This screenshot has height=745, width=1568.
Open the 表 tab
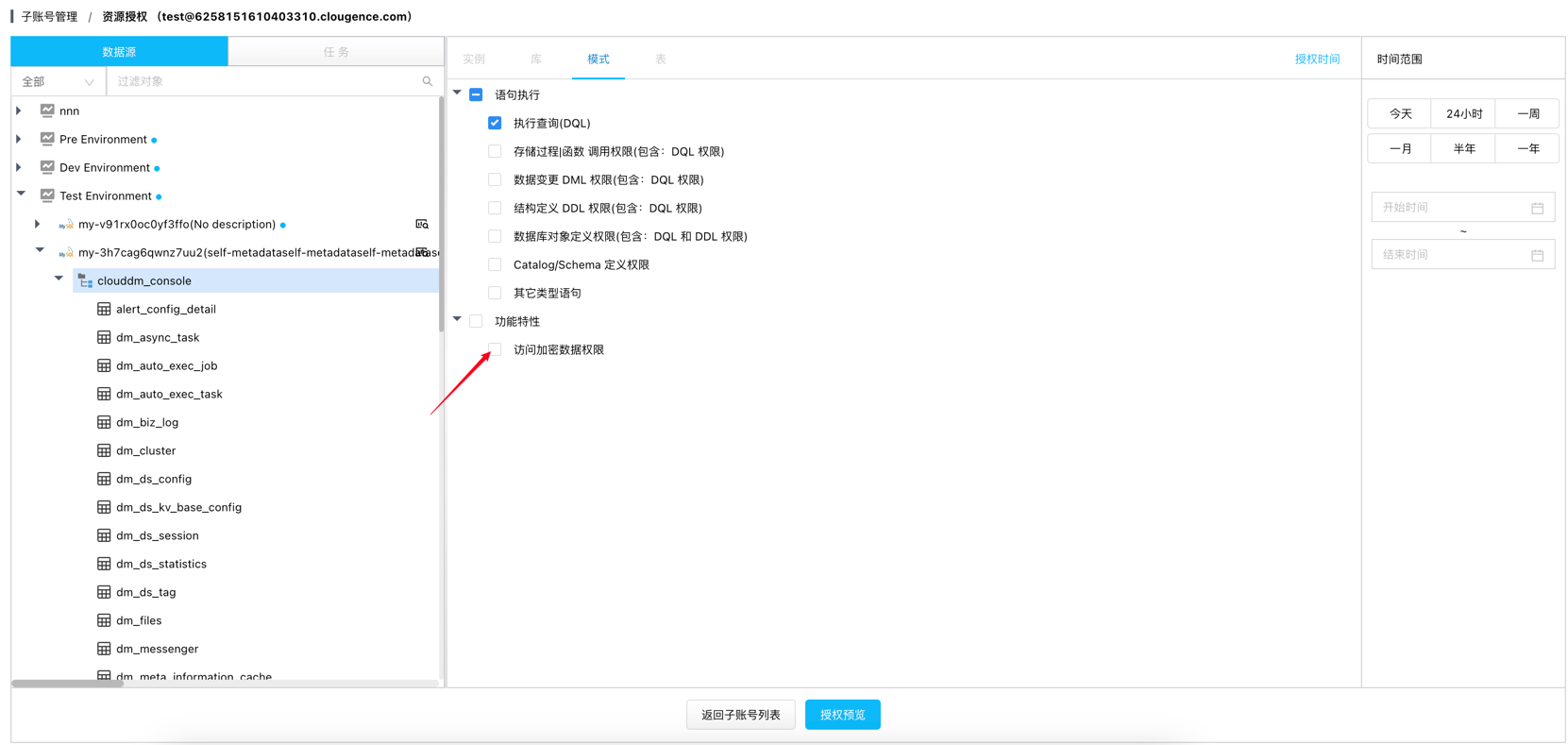click(x=661, y=59)
